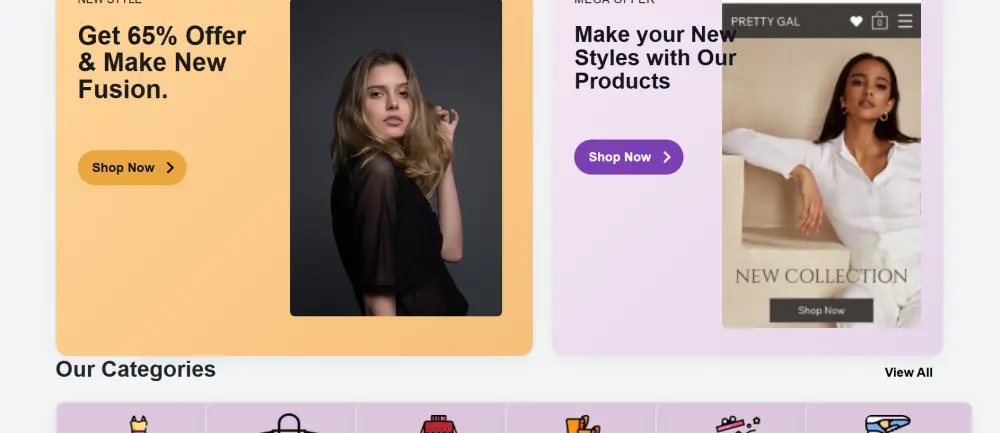This screenshot has width=1000, height=433.
Task: Select the blue sneaker category icon
Action: (x=888, y=424)
